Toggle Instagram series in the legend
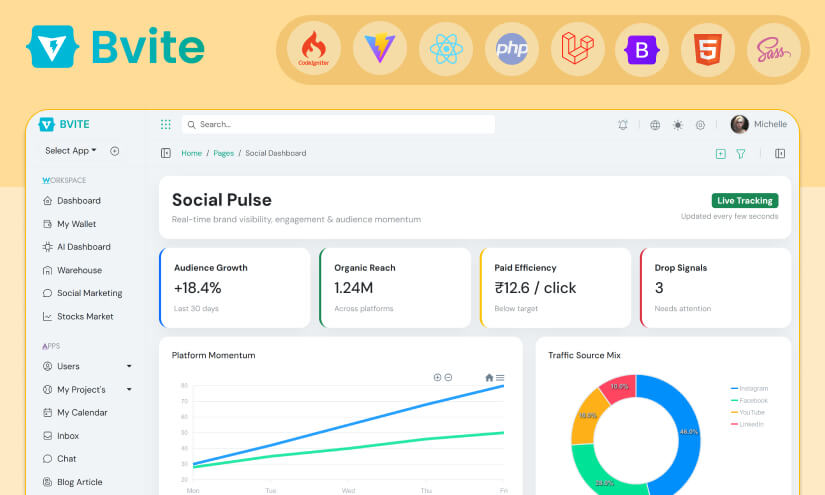The width and height of the screenshot is (825, 495). 750,388
